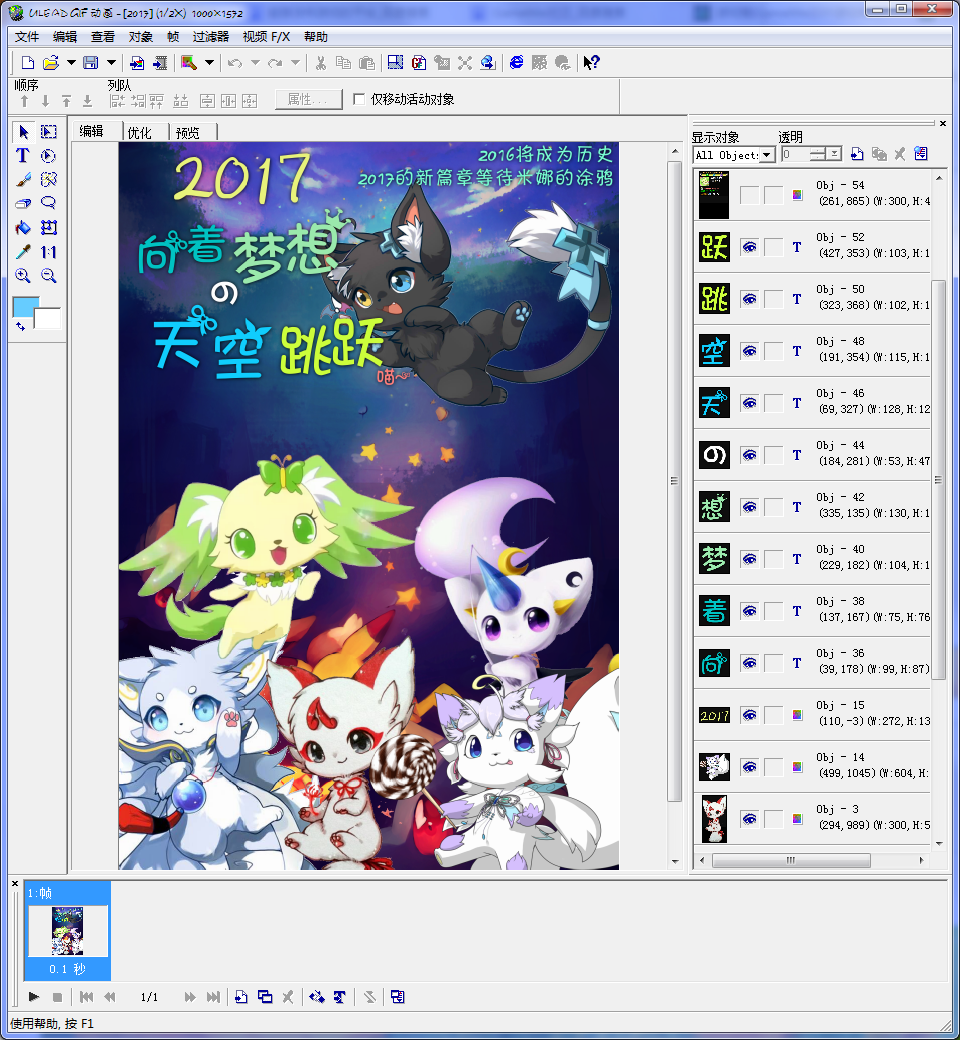Select the Obj - 42 row thumbnail

click(x=714, y=507)
